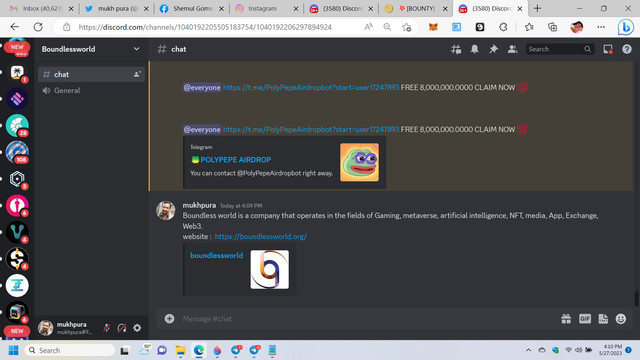This screenshot has height=360, width=640.
Task: Open the emoji picker
Action: [x=621, y=319]
